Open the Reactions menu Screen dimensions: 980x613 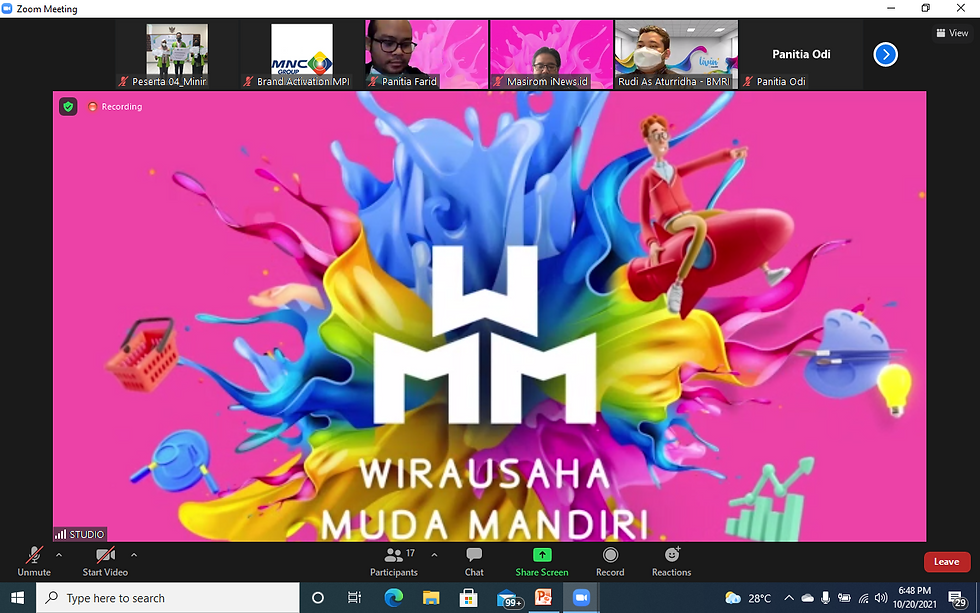tap(671, 562)
